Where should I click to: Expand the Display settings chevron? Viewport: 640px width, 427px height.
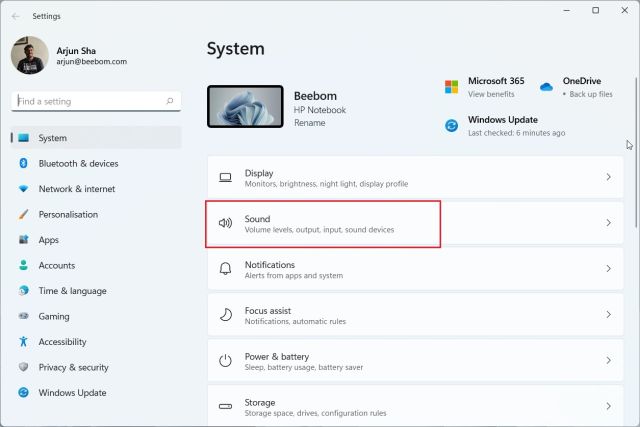(x=608, y=177)
